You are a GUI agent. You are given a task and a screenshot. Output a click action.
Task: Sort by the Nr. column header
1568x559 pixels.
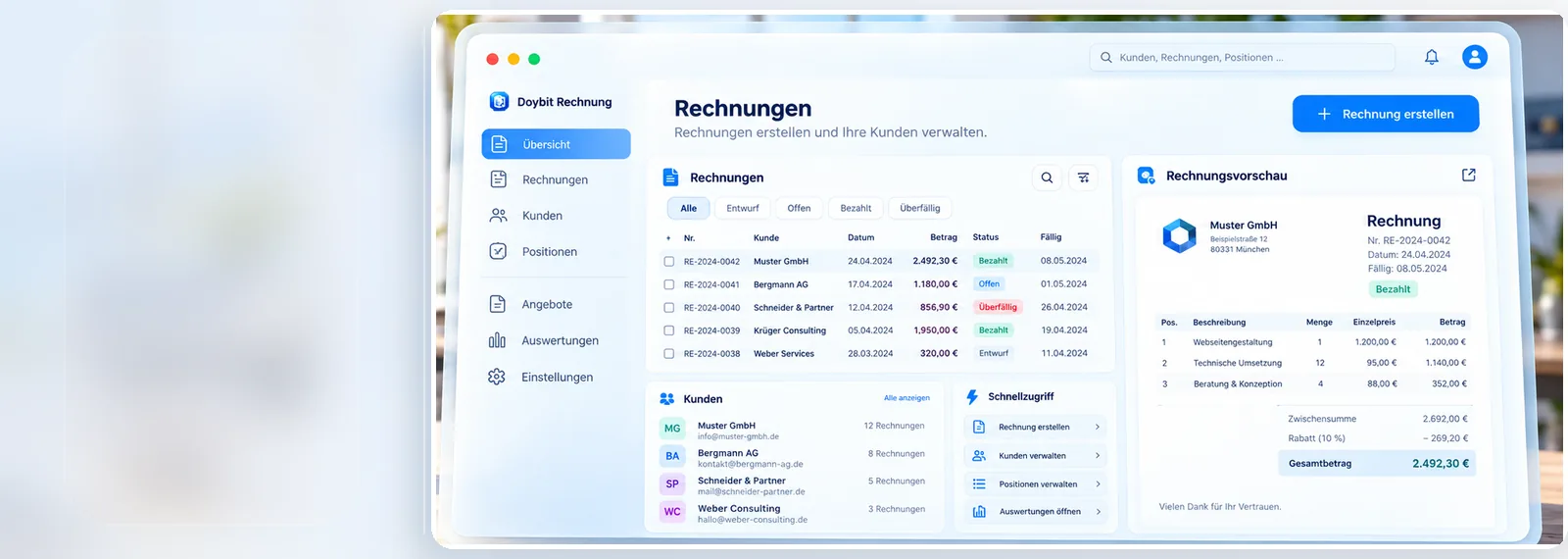(689, 237)
